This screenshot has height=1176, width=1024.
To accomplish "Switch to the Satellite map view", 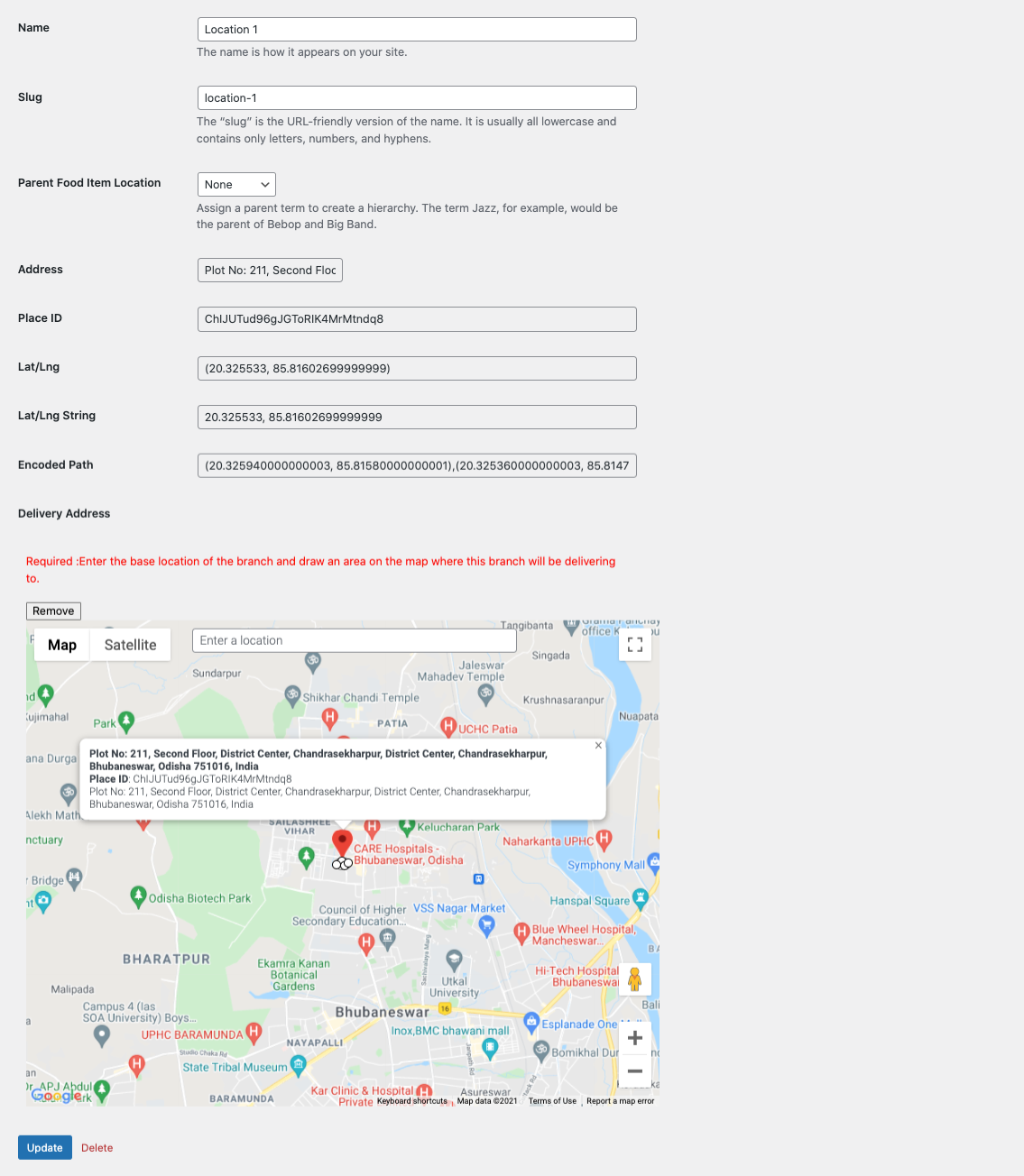I will tap(130, 645).
